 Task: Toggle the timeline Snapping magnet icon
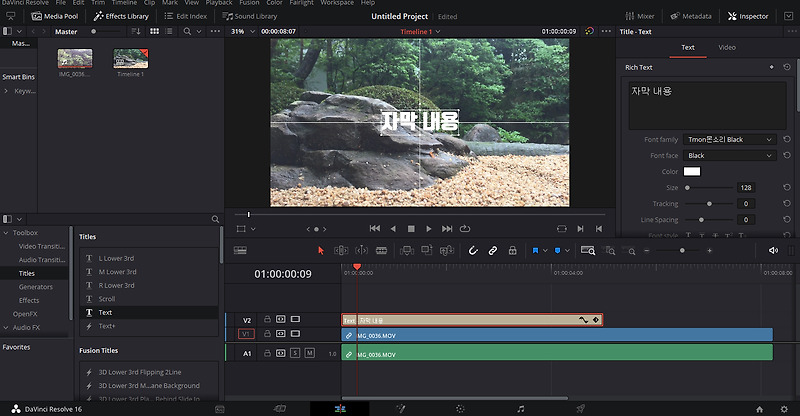(x=473, y=250)
